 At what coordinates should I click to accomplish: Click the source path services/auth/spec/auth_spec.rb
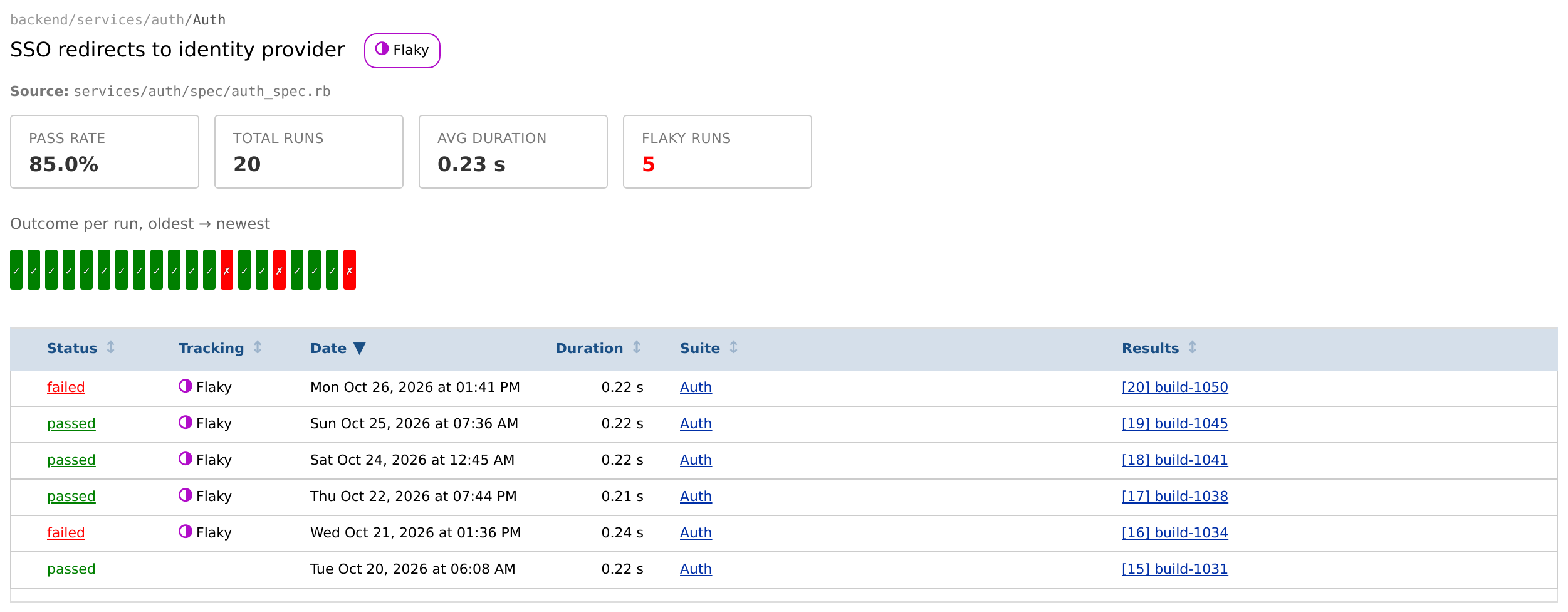click(202, 92)
